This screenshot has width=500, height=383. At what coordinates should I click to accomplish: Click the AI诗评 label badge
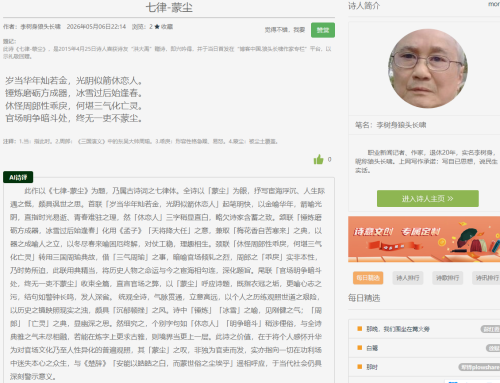coord(18,177)
